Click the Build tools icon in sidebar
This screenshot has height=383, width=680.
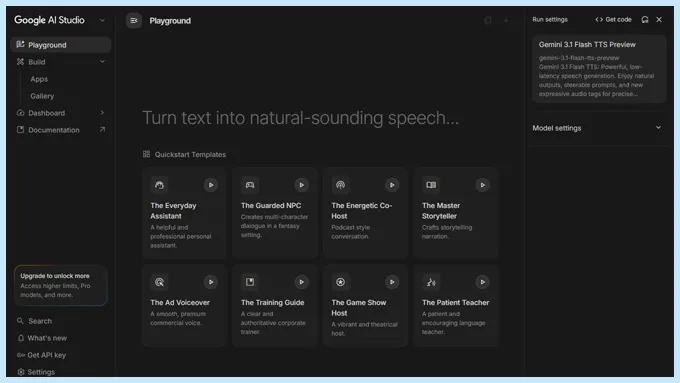click(x=20, y=62)
